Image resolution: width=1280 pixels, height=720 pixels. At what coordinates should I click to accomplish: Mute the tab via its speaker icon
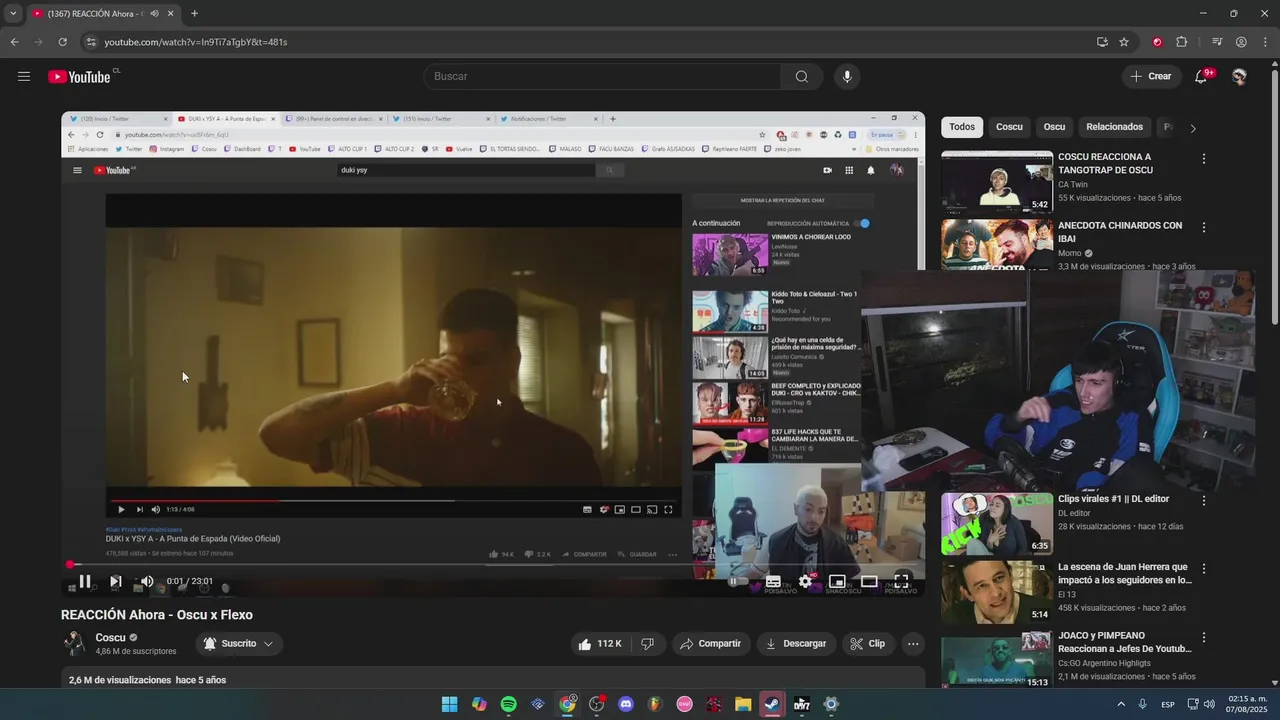point(154,14)
